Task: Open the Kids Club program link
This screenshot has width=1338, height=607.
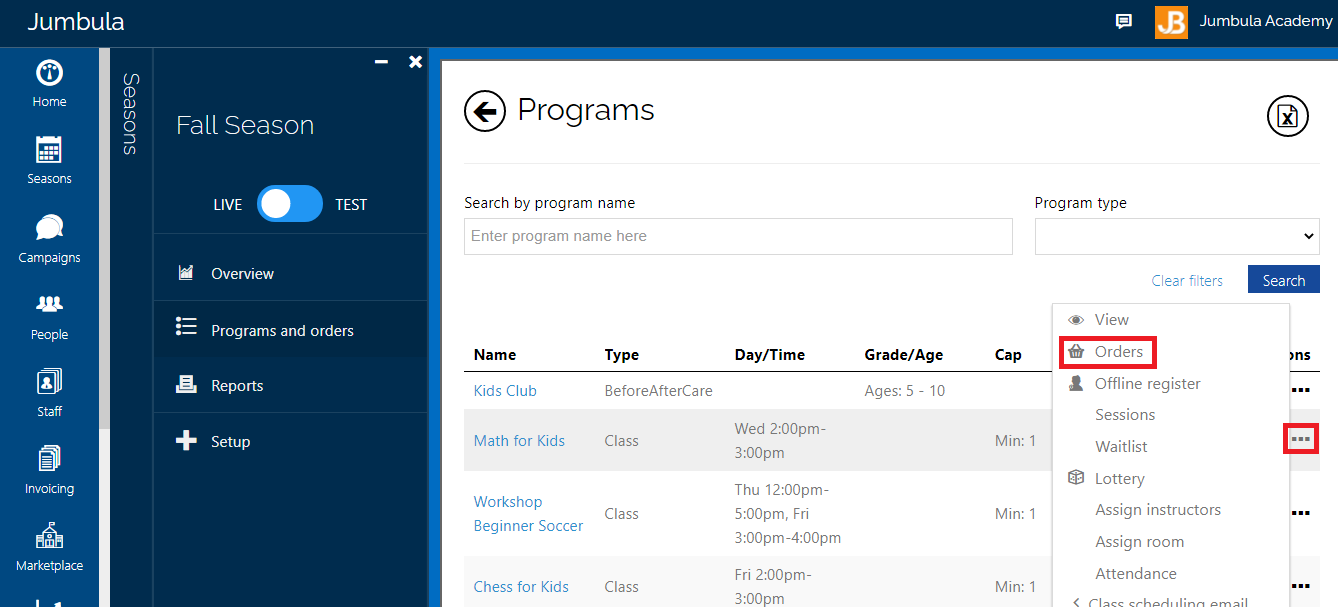Action: tap(505, 390)
